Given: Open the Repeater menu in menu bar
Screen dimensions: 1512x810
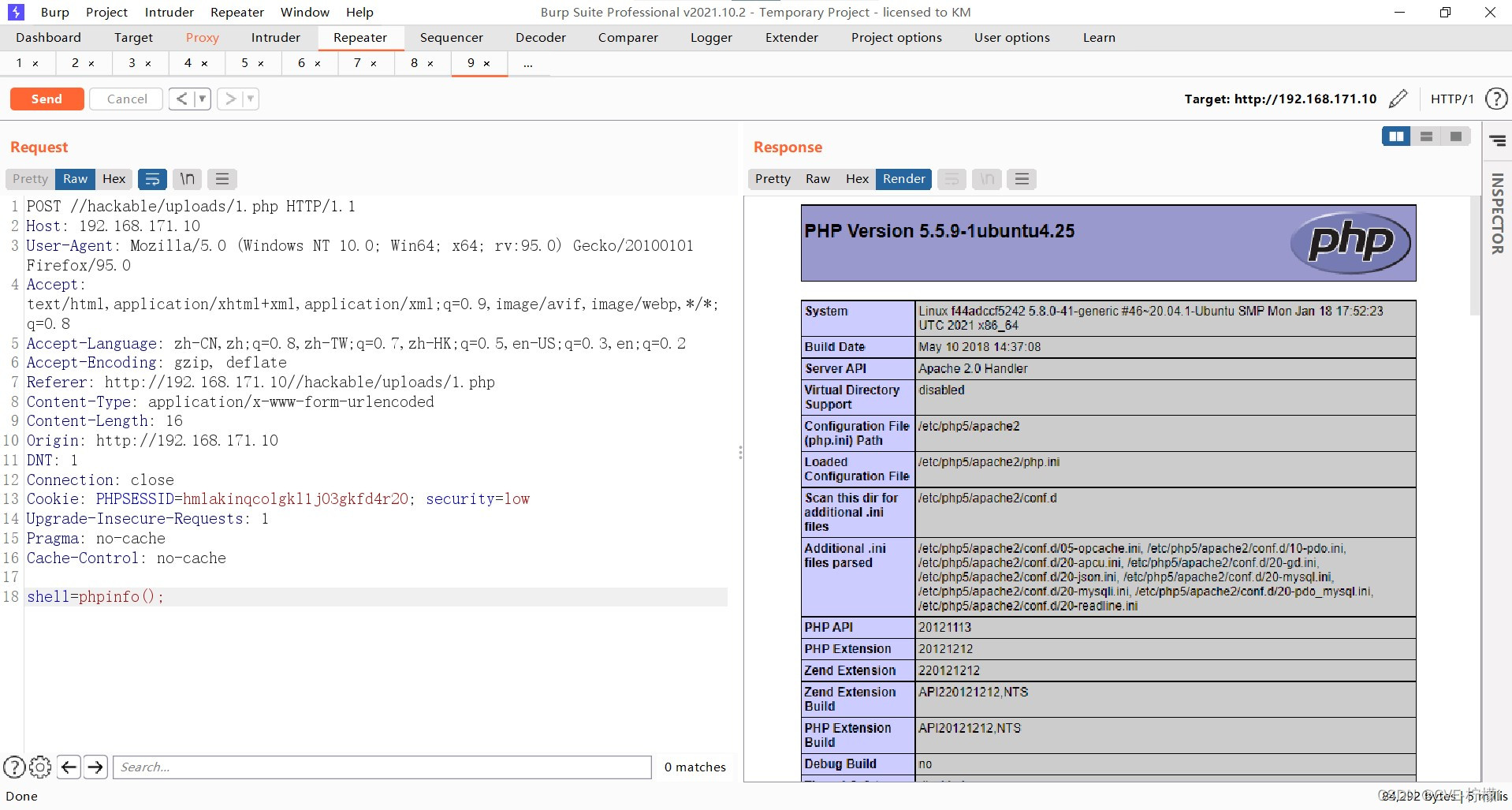Looking at the screenshot, I should [x=237, y=12].
